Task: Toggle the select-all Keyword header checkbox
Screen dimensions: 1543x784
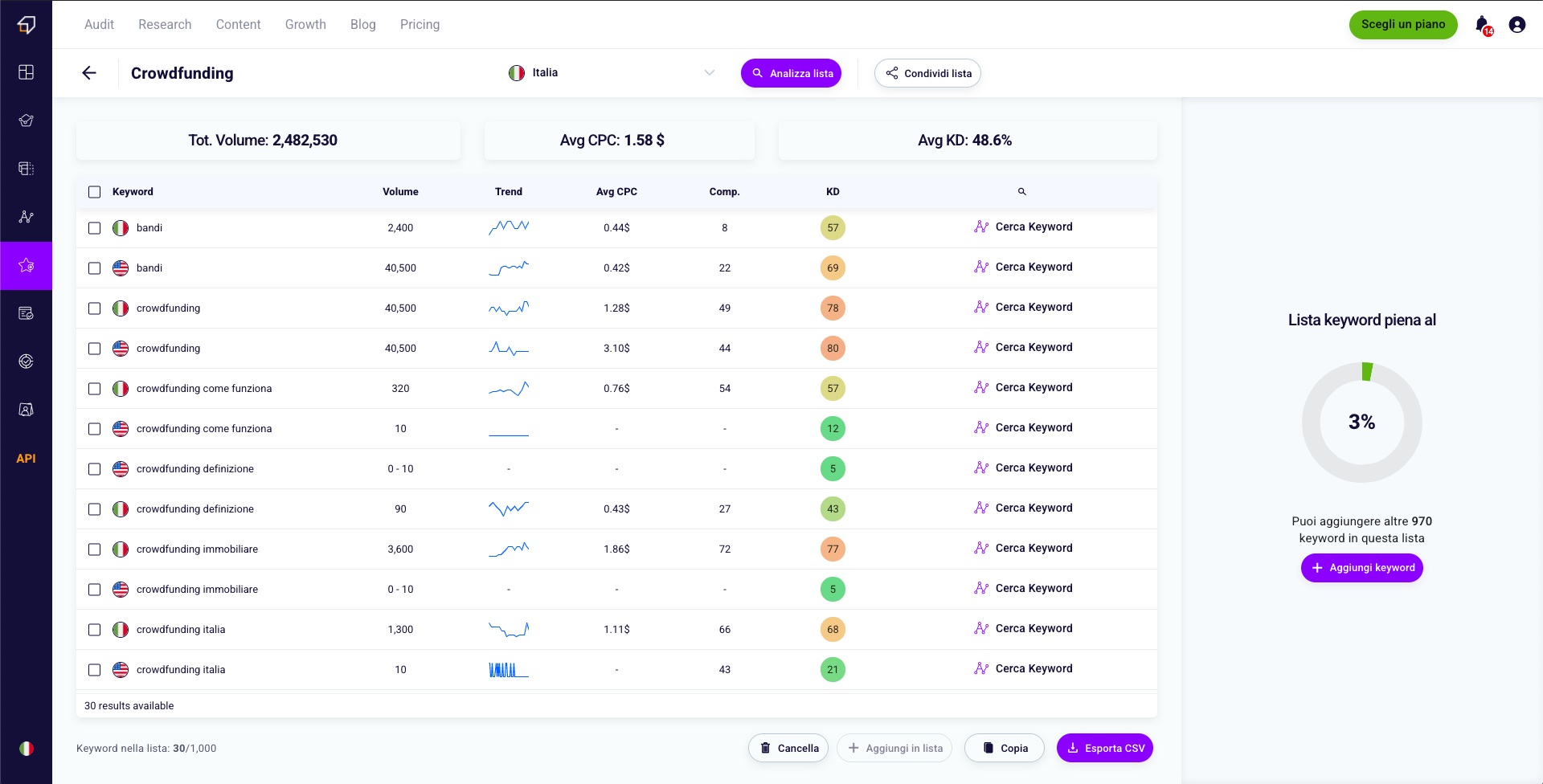Action: [x=95, y=192]
